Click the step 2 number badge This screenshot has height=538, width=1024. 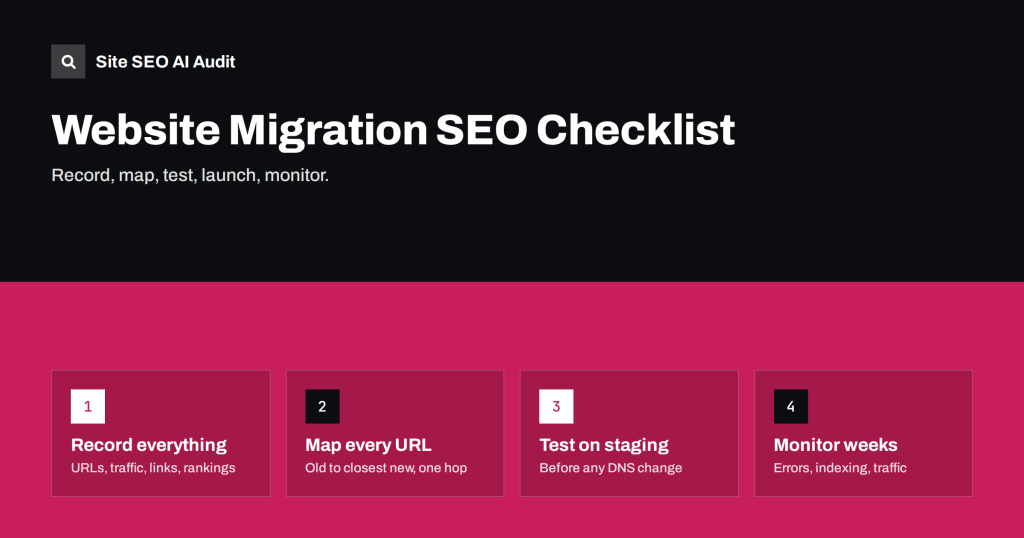(322, 406)
